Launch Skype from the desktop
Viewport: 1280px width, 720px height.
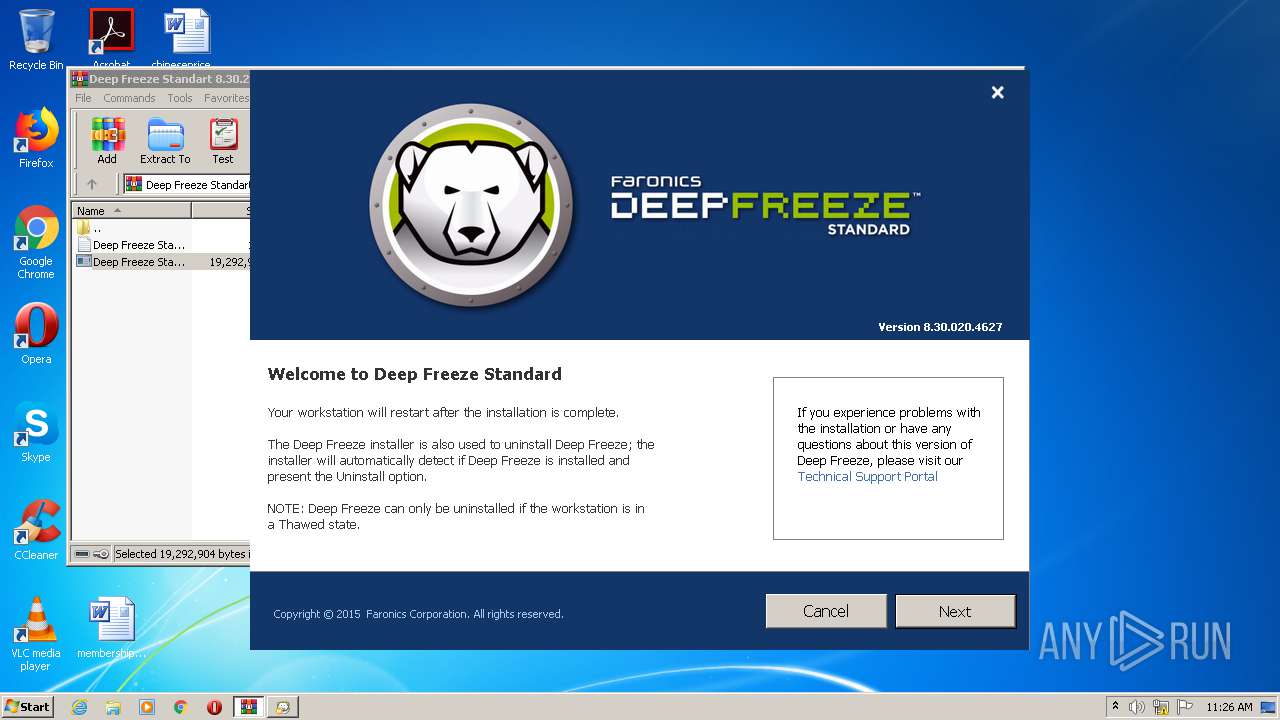click(36, 432)
